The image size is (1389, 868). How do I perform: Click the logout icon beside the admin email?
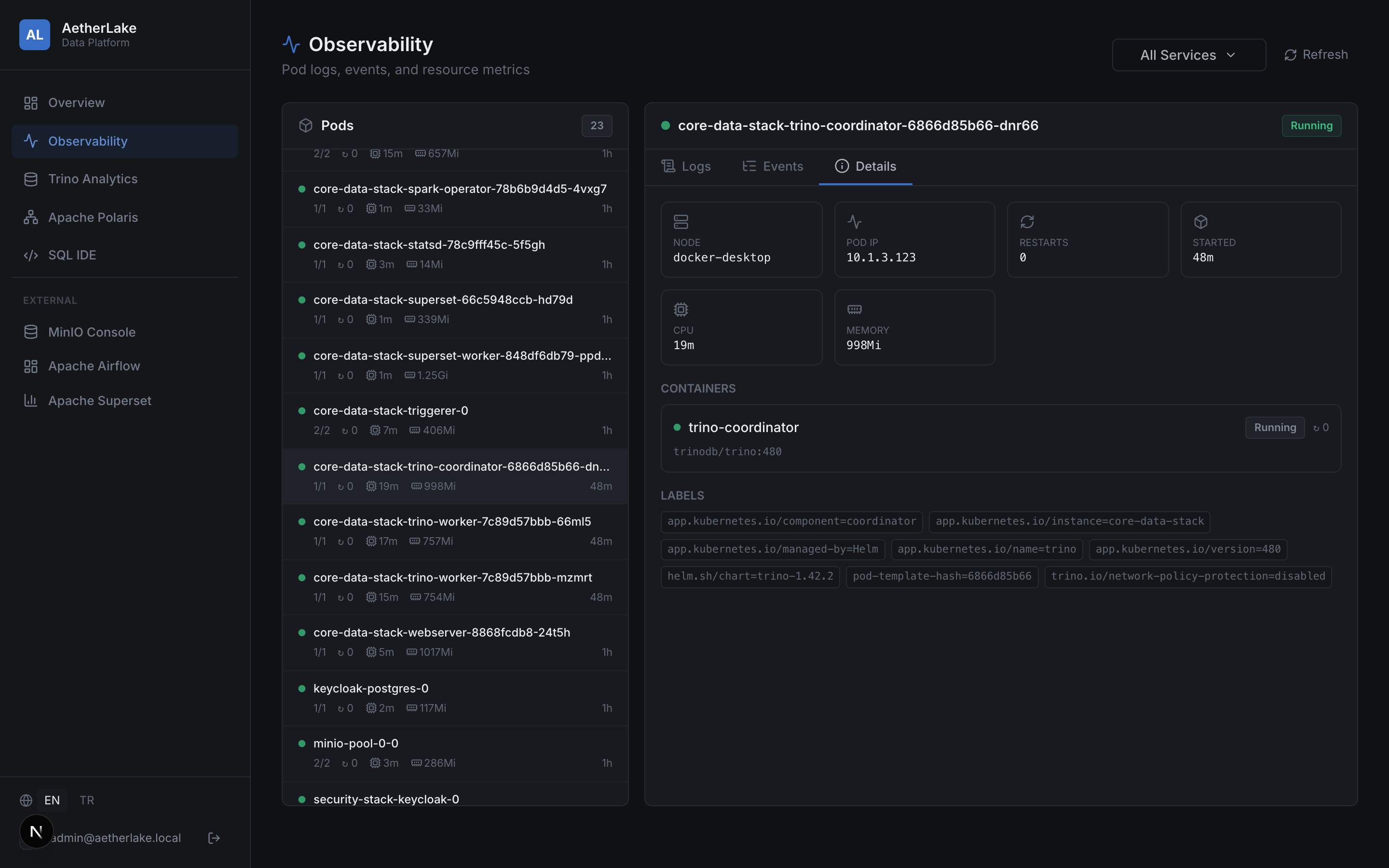click(x=214, y=838)
